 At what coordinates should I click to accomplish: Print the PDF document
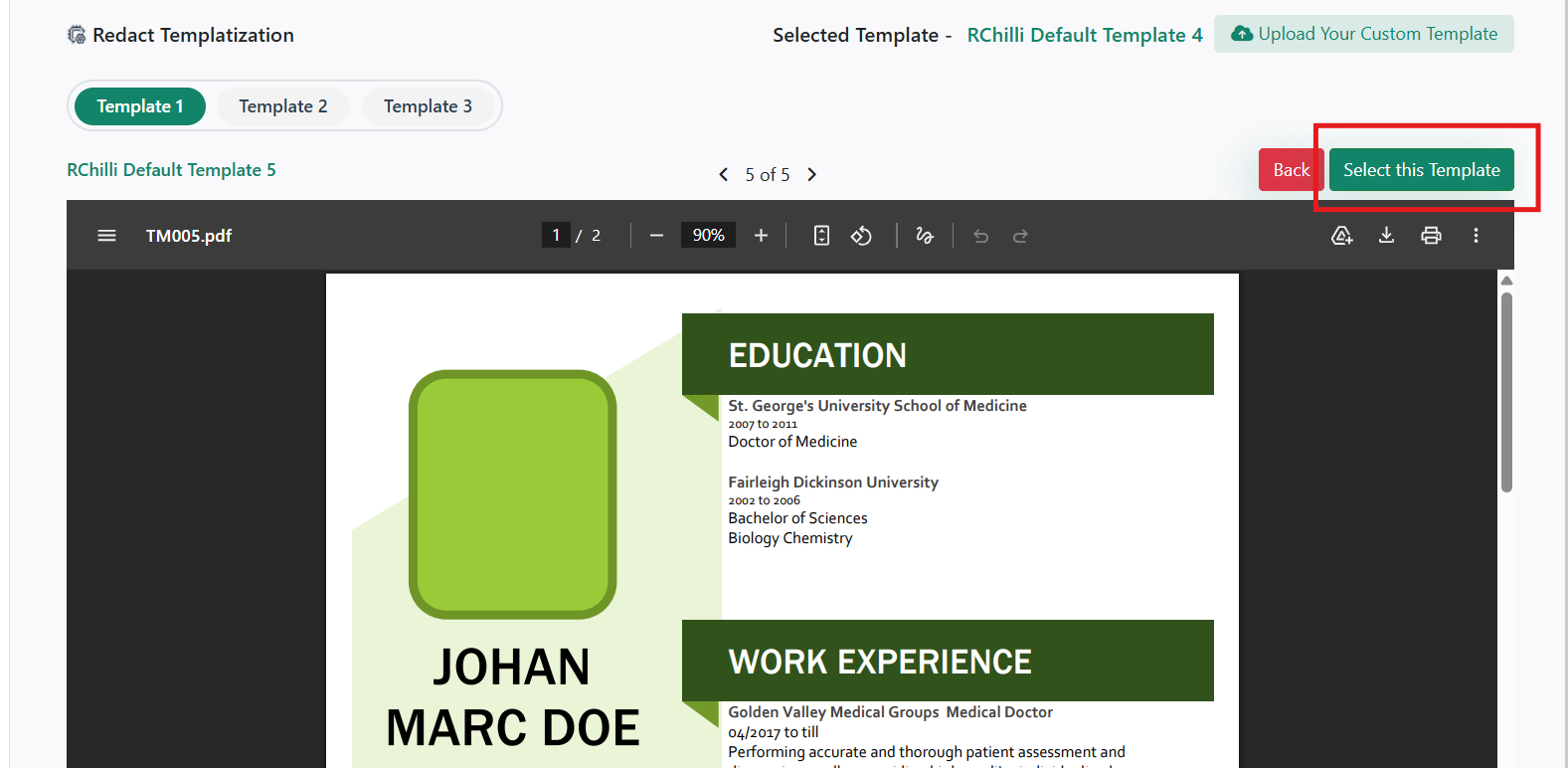point(1431,236)
